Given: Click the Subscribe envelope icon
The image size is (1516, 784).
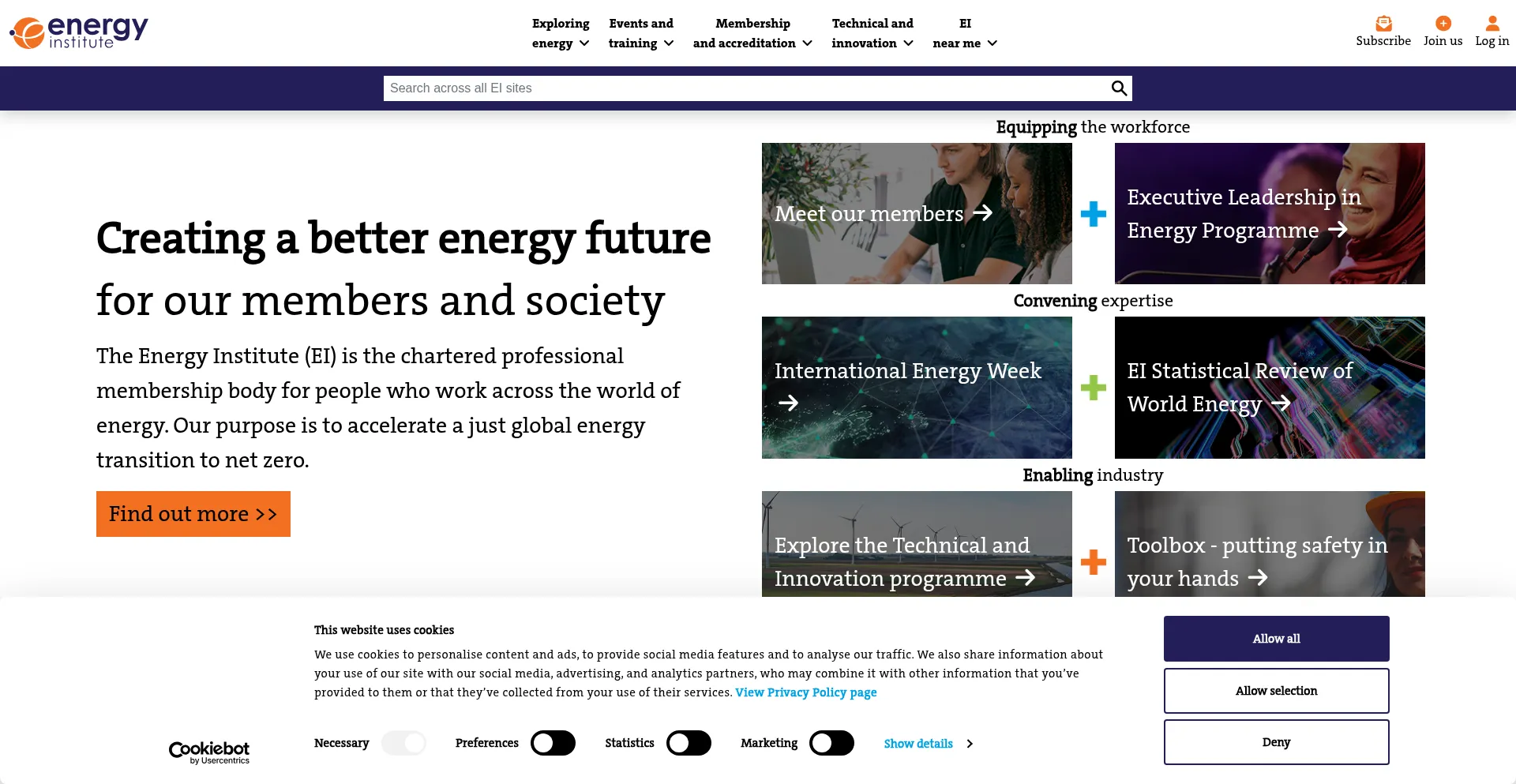Looking at the screenshot, I should click(x=1383, y=24).
